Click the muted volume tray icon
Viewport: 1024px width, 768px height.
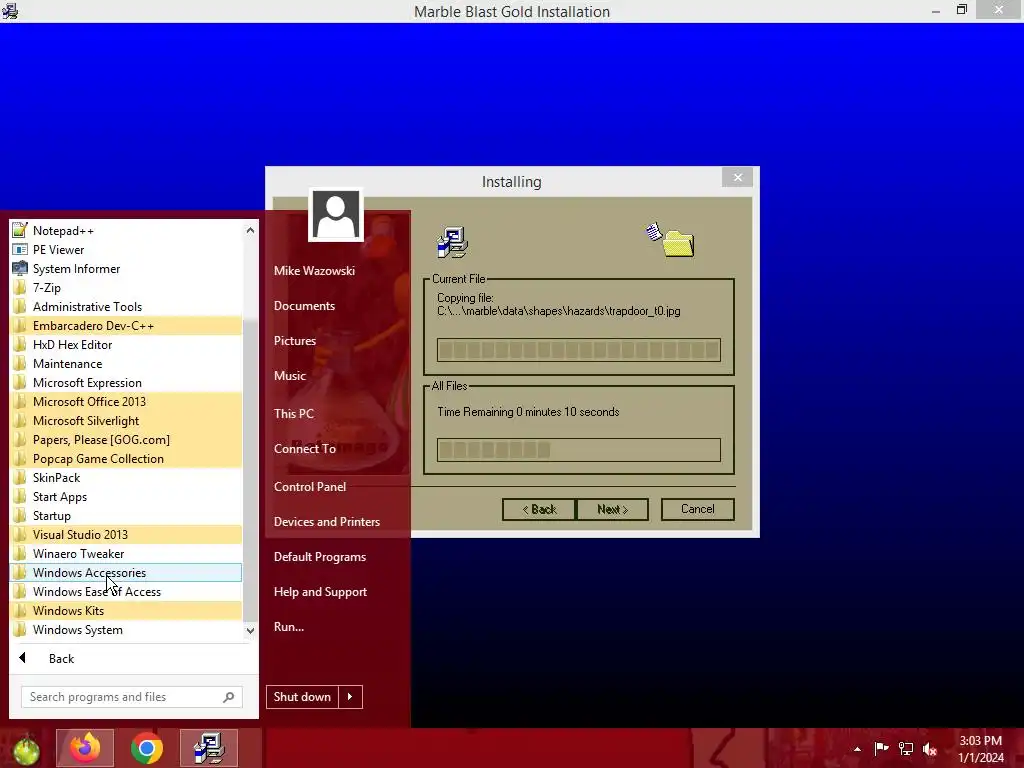(x=930, y=749)
